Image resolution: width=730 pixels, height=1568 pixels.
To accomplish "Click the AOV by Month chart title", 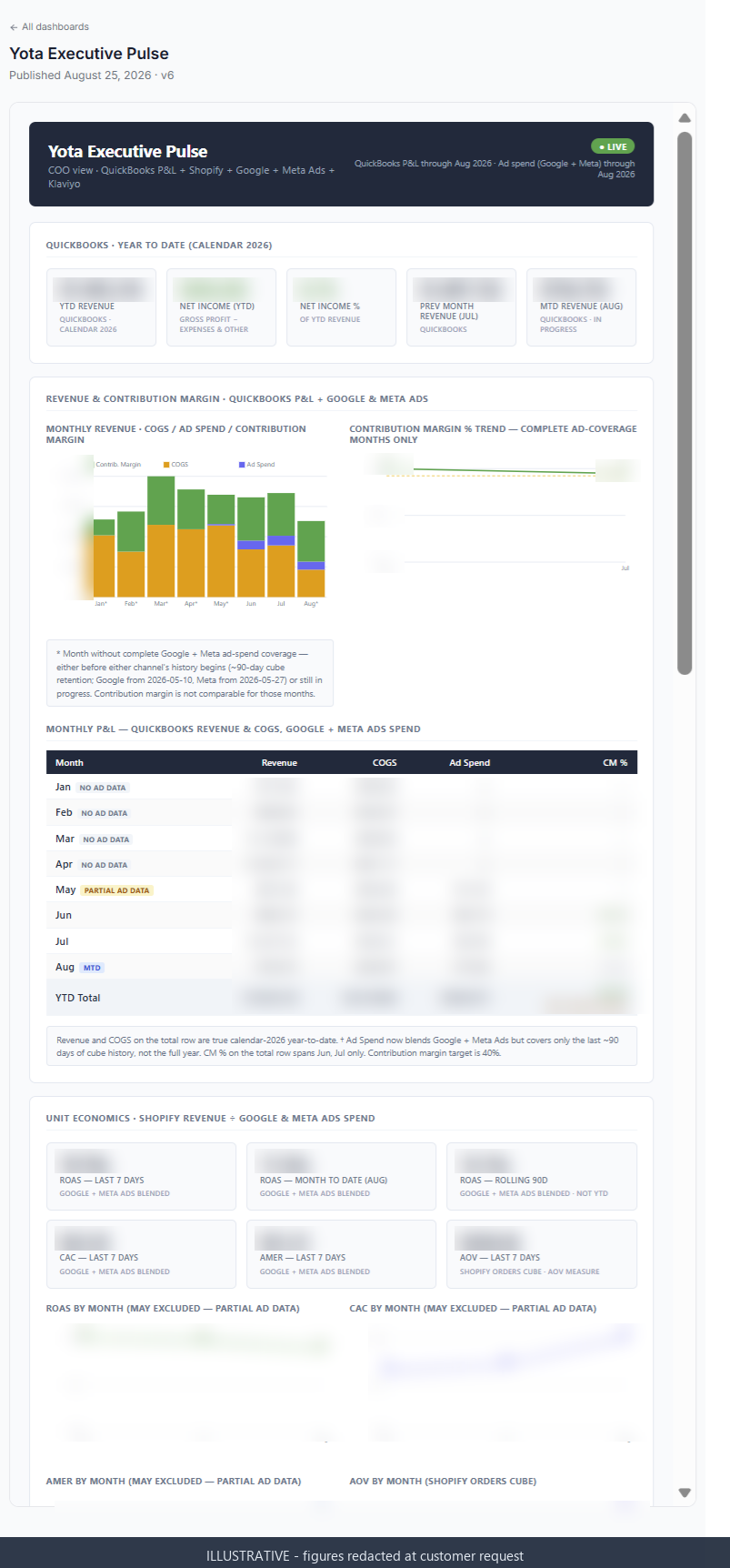I will (443, 1482).
